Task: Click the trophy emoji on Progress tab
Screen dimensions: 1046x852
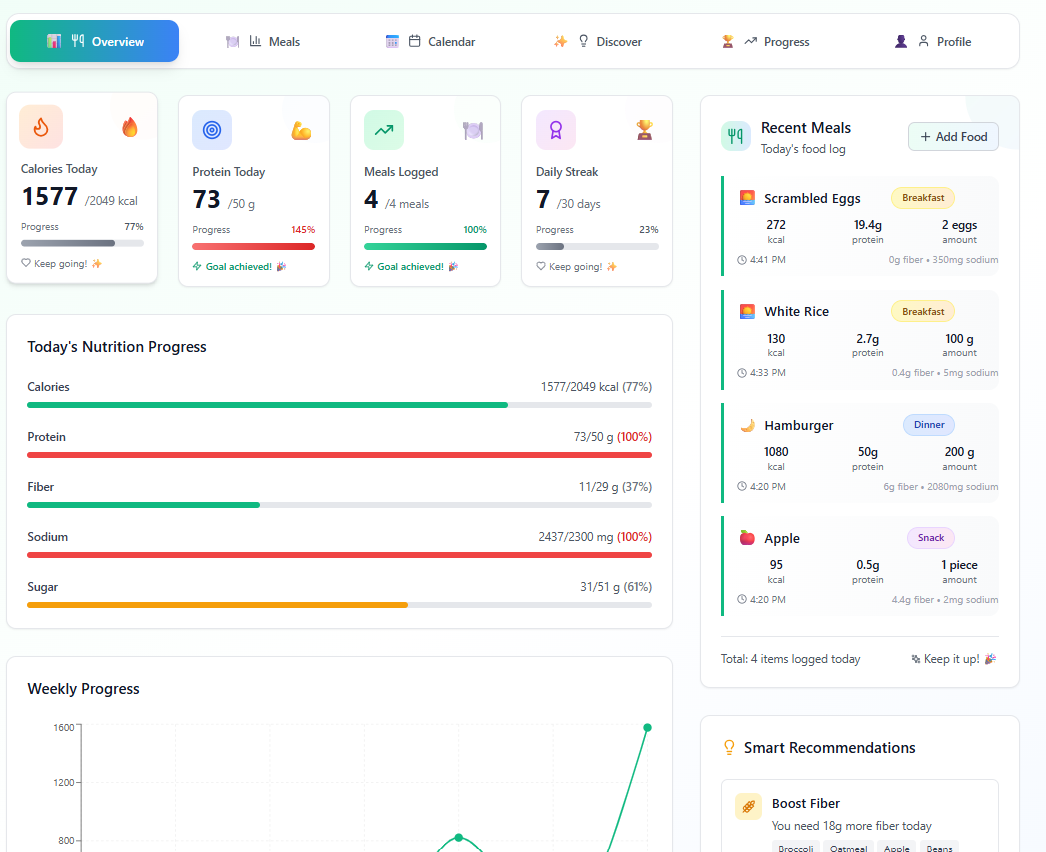Action: pyautogui.click(x=728, y=41)
